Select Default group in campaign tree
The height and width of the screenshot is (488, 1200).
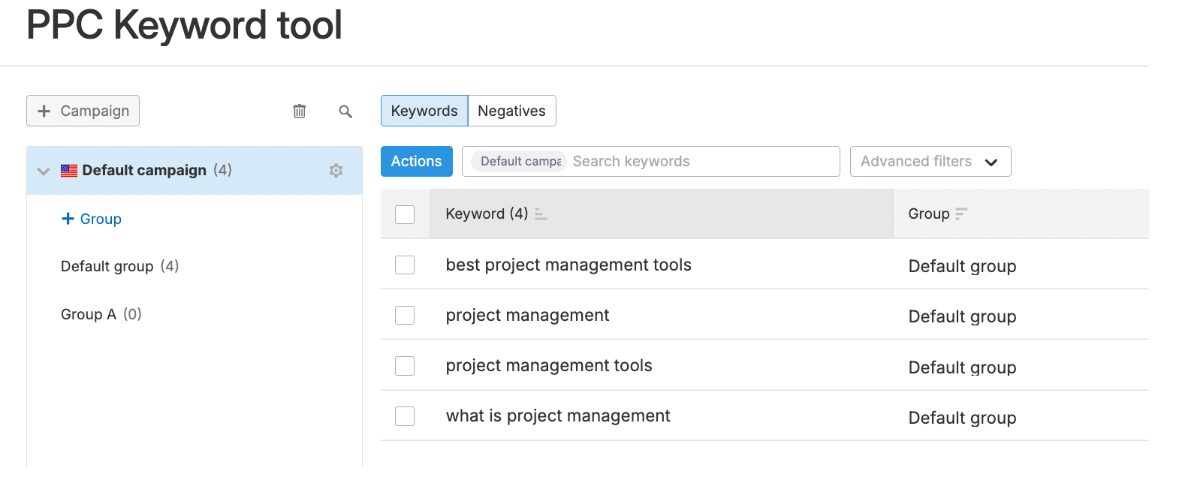click(x=107, y=266)
